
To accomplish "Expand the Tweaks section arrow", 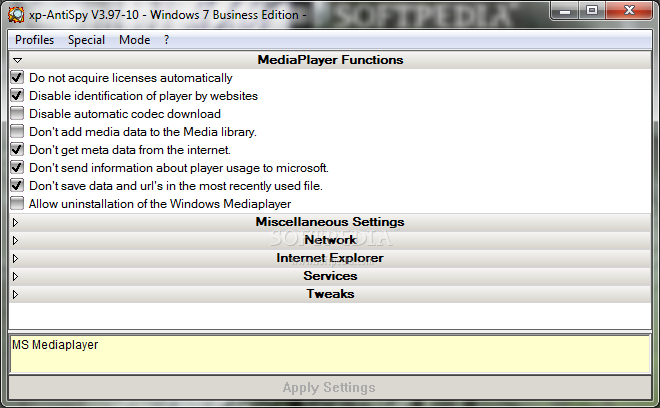I will (16, 294).
